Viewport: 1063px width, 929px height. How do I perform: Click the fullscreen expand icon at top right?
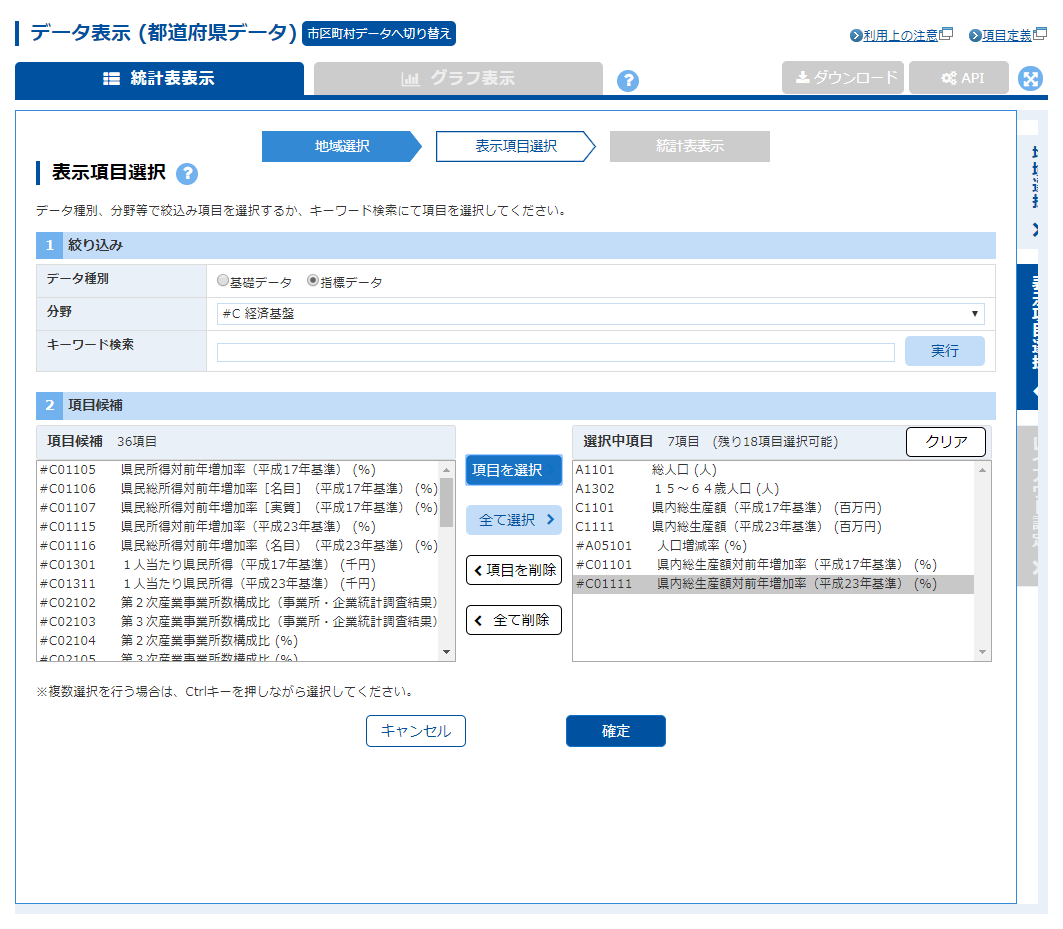click(1030, 79)
